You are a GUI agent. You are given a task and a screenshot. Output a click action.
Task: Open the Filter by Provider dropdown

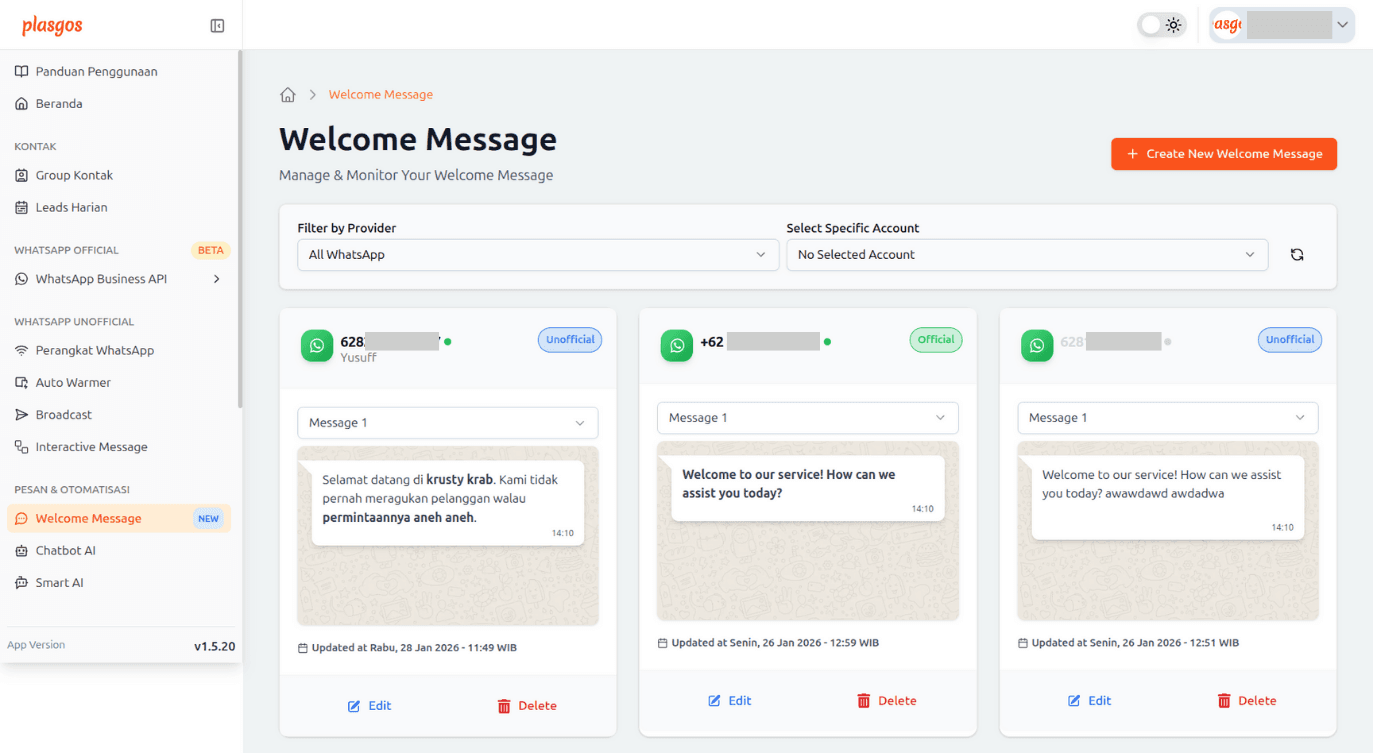(538, 255)
